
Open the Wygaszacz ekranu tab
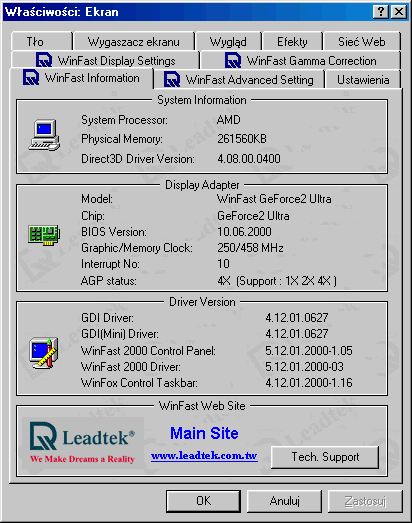134,41
